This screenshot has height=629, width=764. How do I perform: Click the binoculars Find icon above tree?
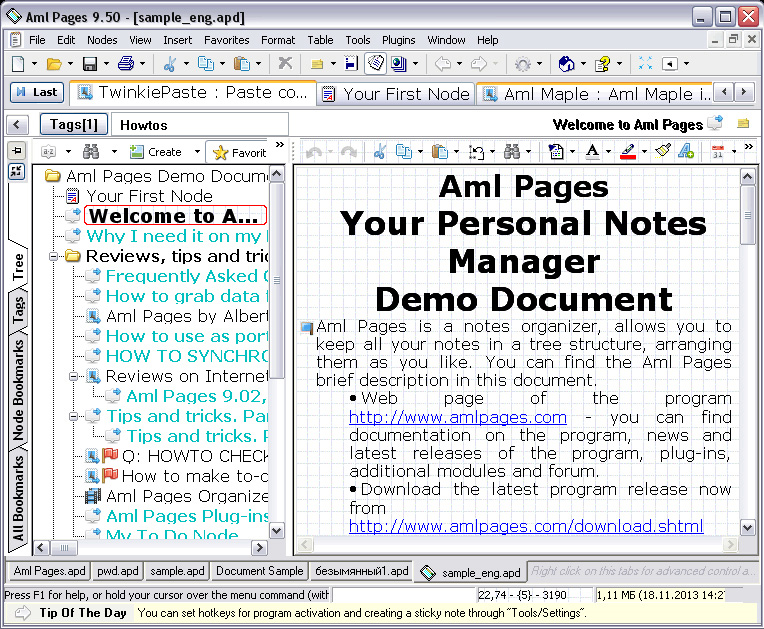coord(91,152)
